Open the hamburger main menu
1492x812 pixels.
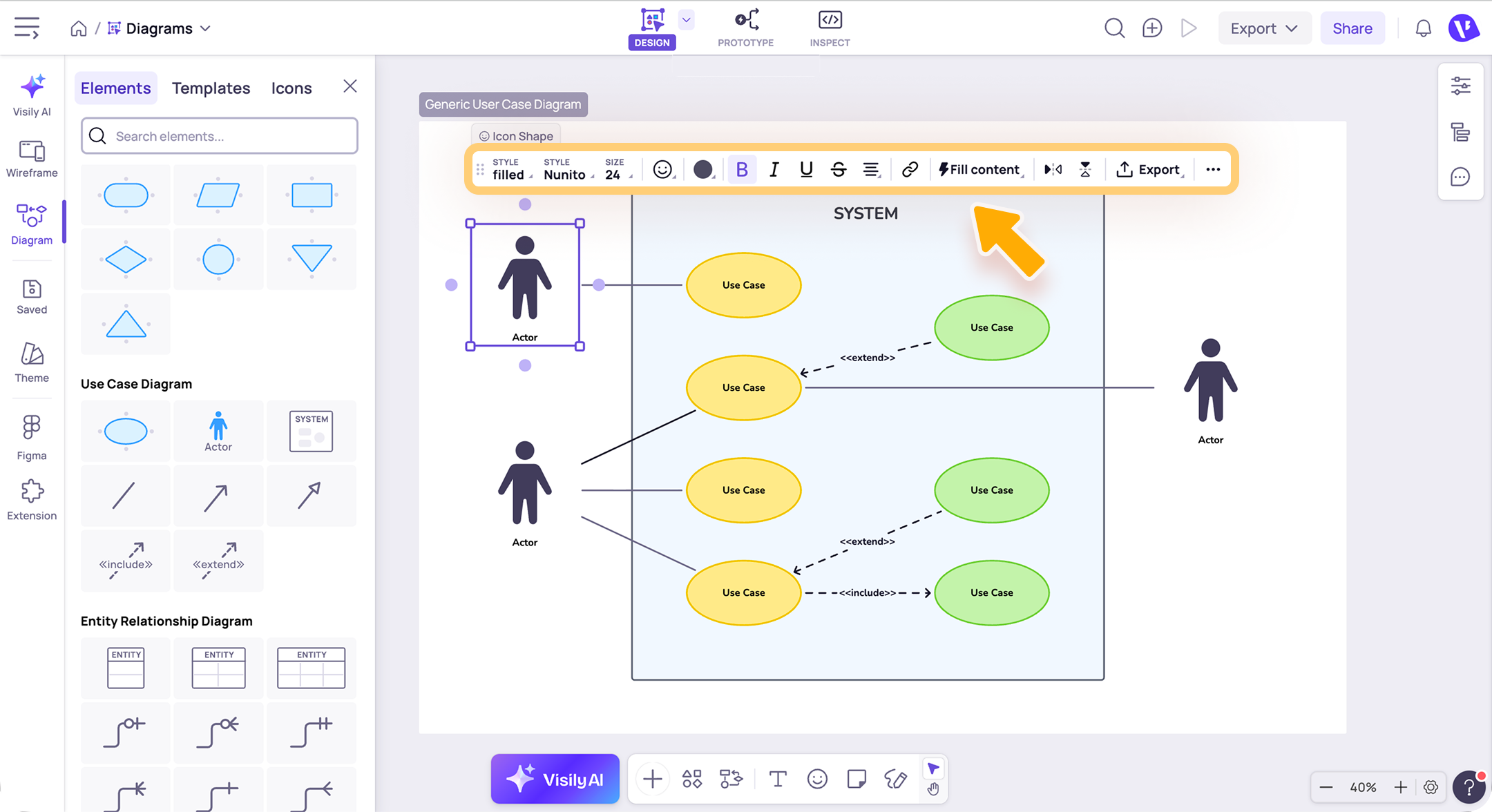click(27, 28)
